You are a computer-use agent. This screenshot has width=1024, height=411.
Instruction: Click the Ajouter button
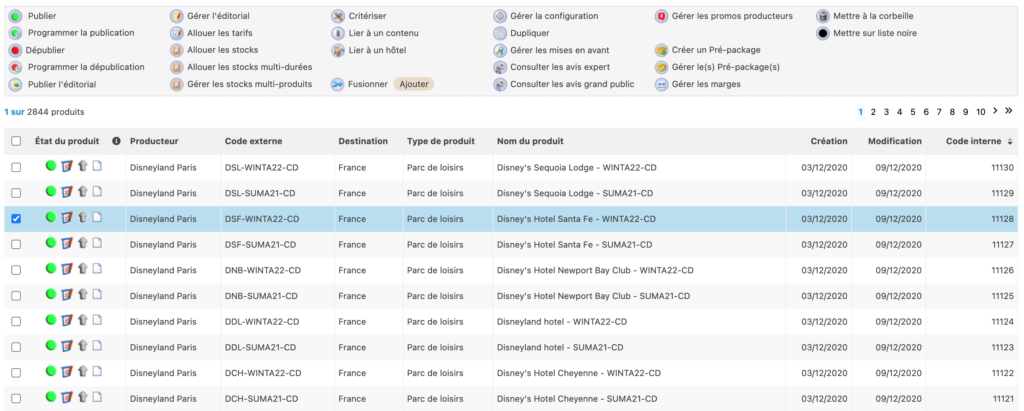pyautogui.click(x=413, y=84)
